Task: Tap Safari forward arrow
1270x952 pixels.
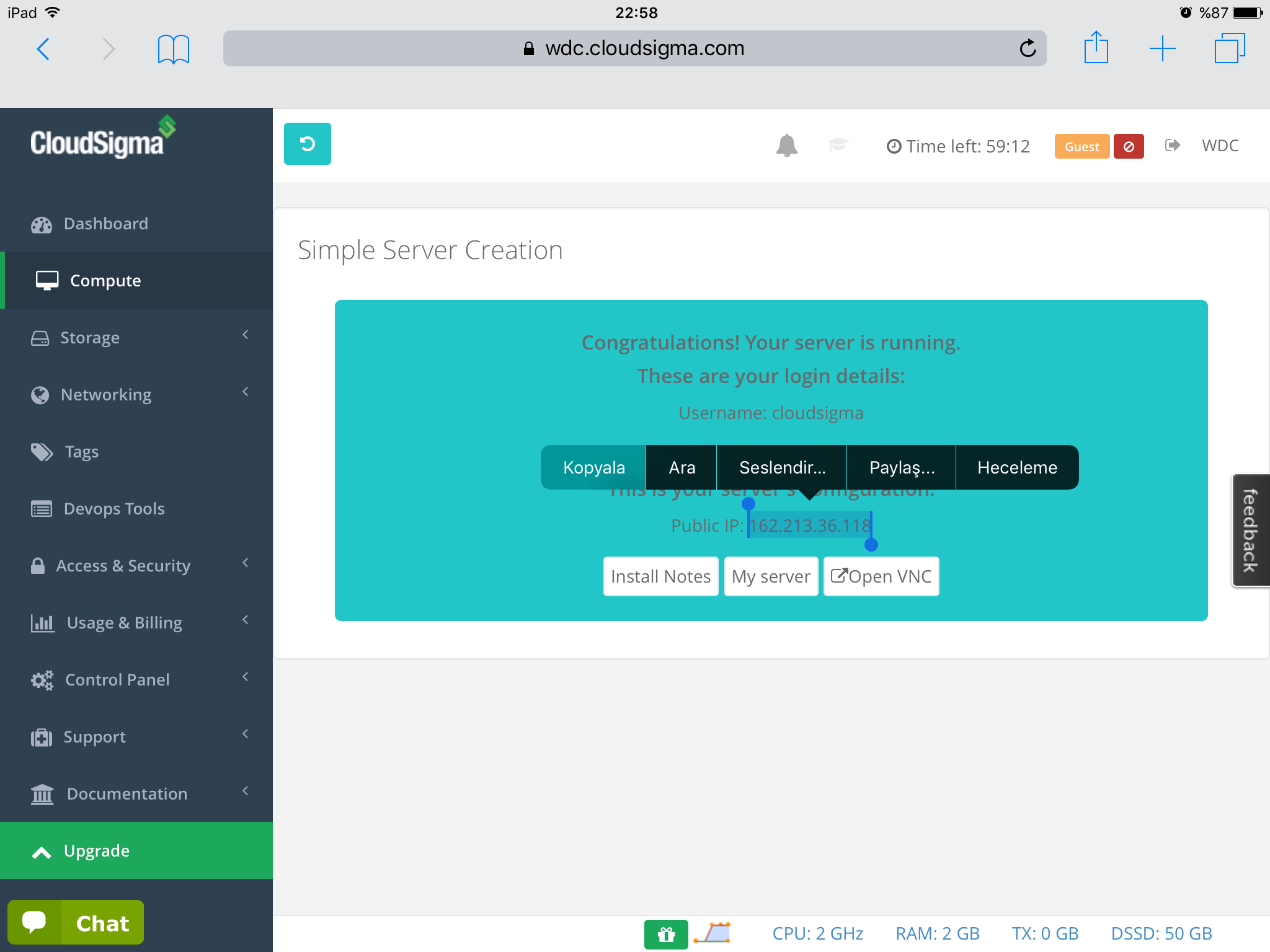Action: point(109,48)
